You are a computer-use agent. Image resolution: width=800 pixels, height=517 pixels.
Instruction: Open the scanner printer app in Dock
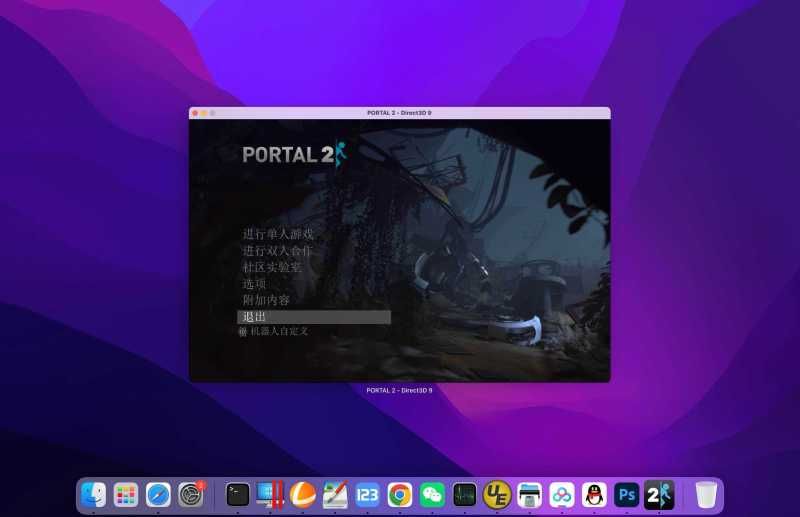(x=530, y=495)
